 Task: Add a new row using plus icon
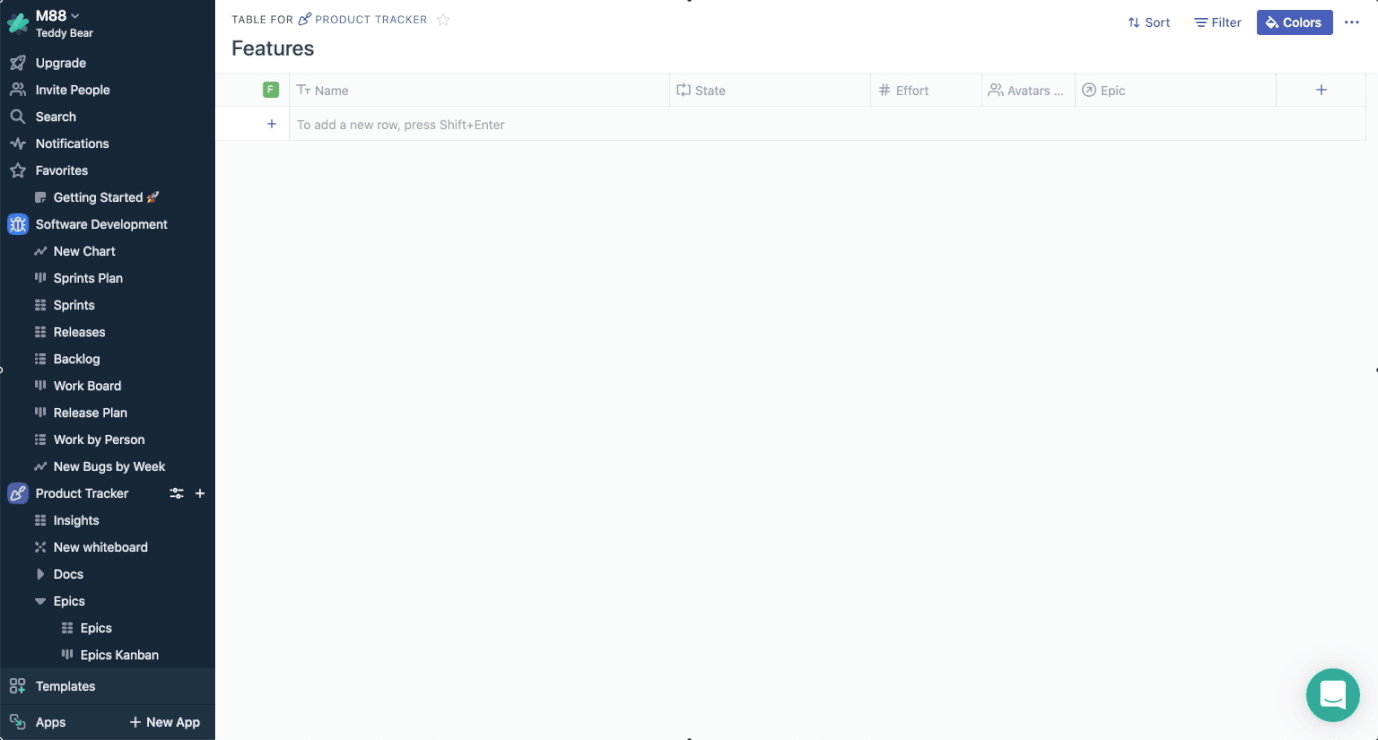[271, 125]
